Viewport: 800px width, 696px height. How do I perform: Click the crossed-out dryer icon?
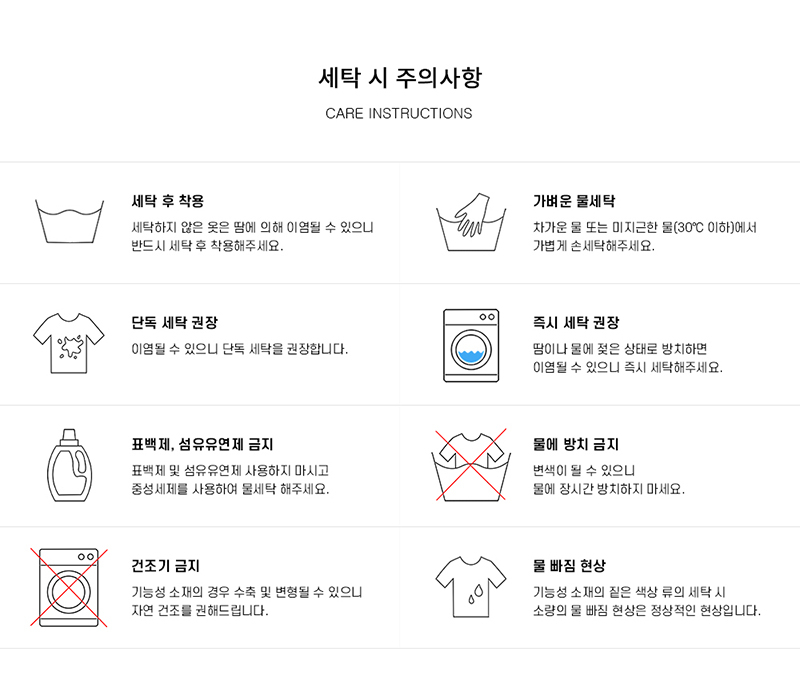(x=70, y=588)
